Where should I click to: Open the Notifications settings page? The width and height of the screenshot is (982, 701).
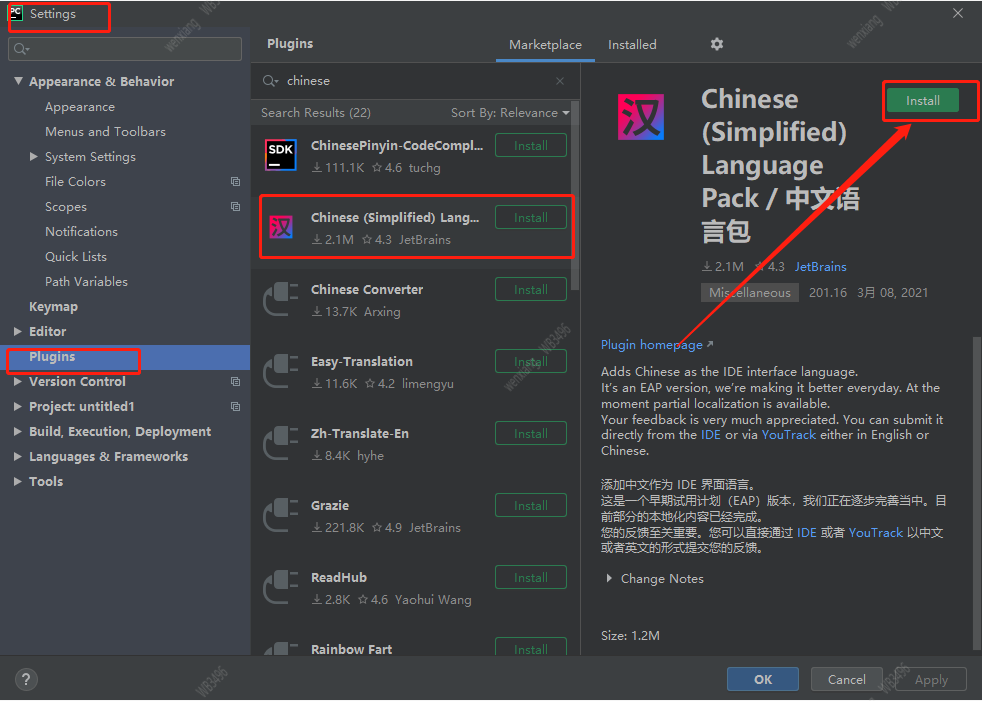[81, 232]
